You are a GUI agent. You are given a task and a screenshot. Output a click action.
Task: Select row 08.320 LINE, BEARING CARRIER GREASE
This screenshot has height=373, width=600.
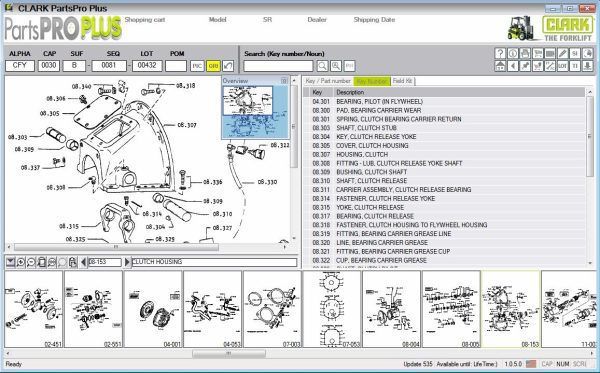[444, 242]
